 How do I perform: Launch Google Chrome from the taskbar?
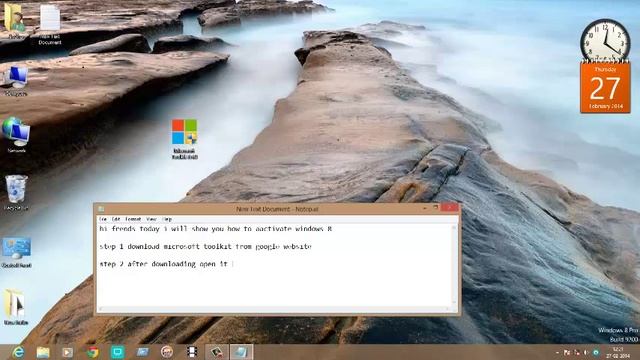point(93,352)
